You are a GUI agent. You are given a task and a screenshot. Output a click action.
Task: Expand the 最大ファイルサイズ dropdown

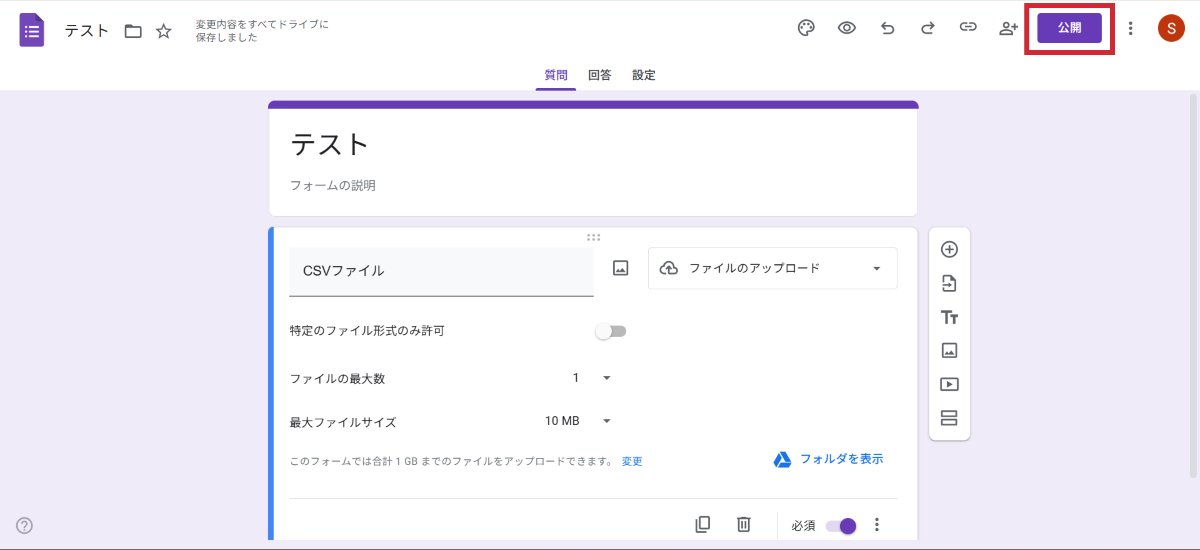coord(578,421)
